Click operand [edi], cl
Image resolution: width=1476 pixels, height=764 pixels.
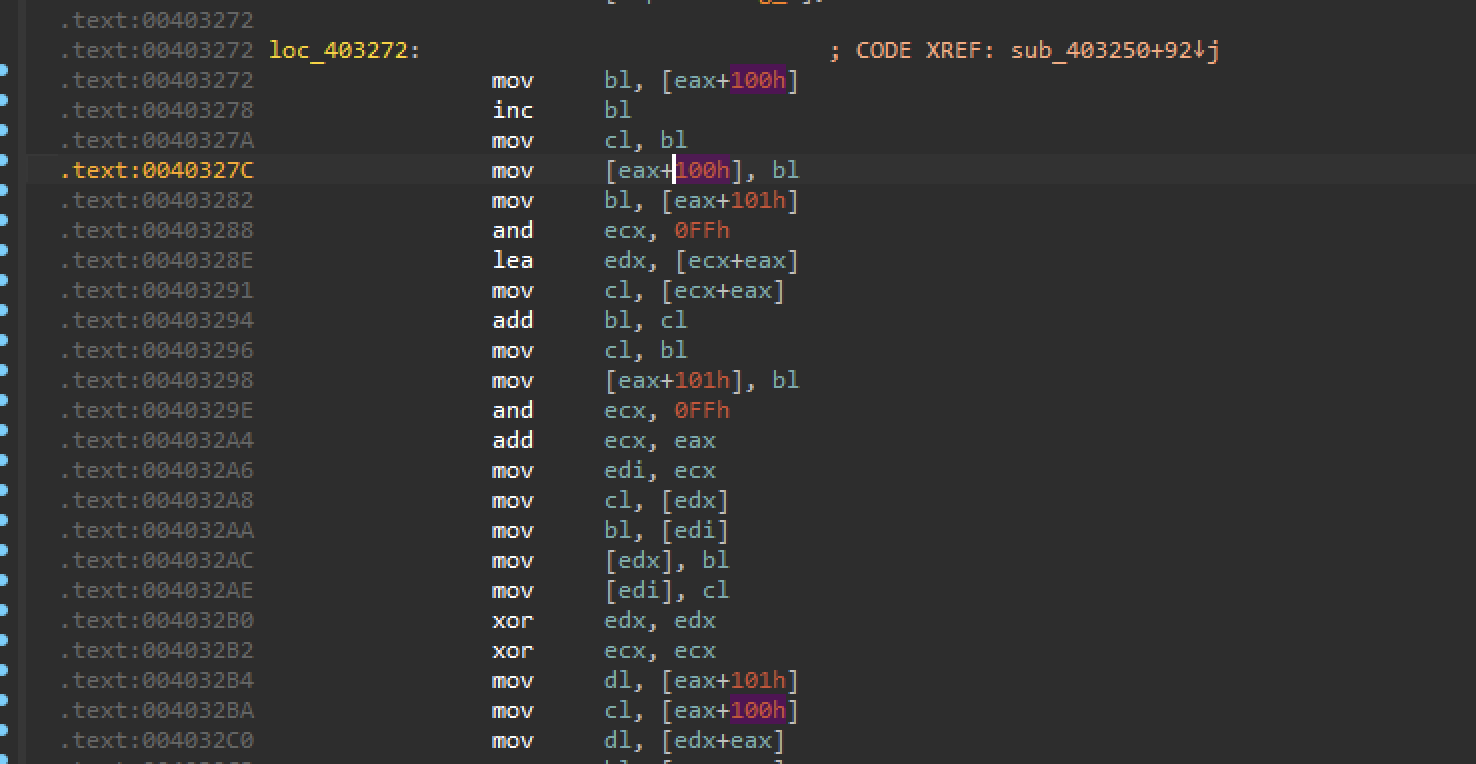pos(666,590)
